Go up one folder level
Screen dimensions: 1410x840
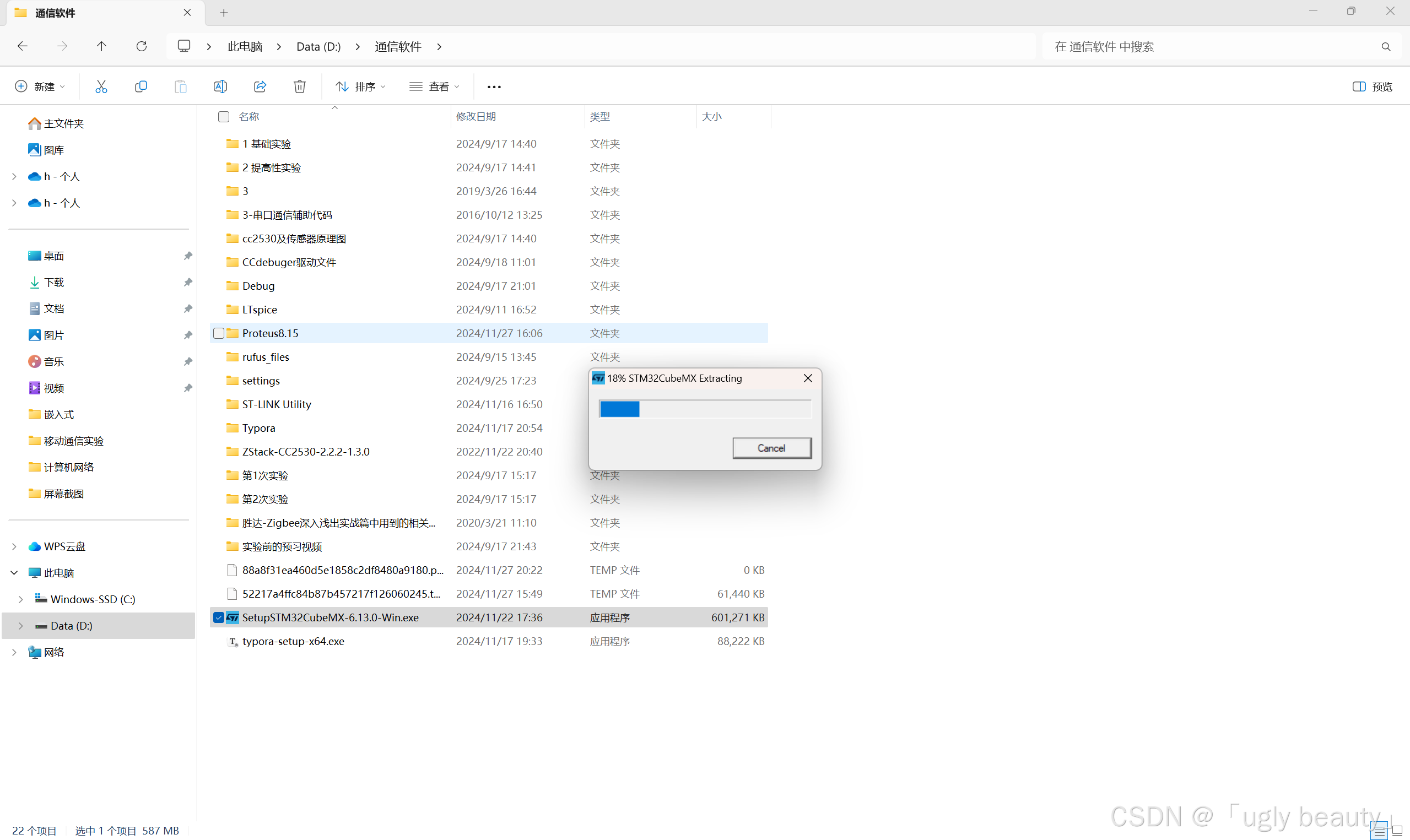pyautogui.click(x=101, y=46)
